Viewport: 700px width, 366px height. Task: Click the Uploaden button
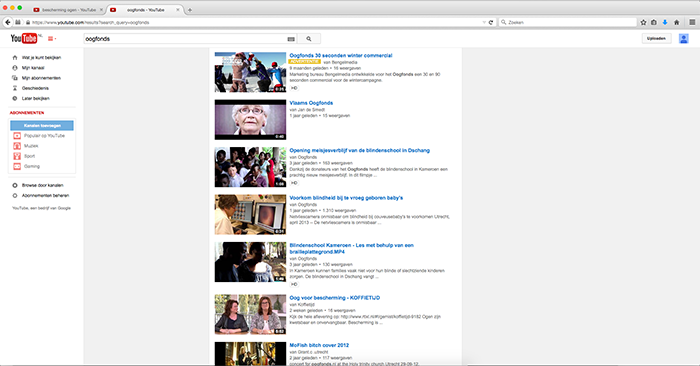(656, 38)
